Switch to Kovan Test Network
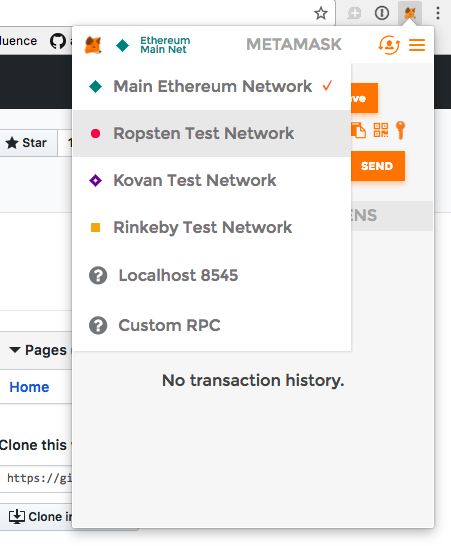451x546 pixels. [212, 180]
